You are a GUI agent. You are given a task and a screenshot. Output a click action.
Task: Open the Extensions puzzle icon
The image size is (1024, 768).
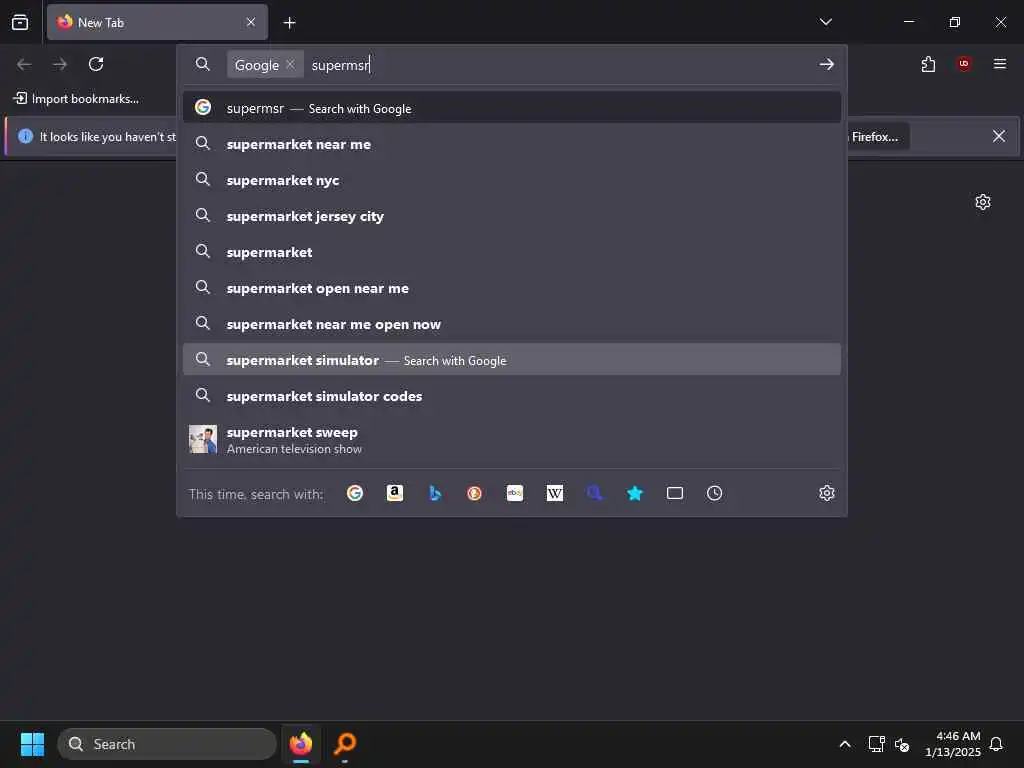tap(928, 64)
